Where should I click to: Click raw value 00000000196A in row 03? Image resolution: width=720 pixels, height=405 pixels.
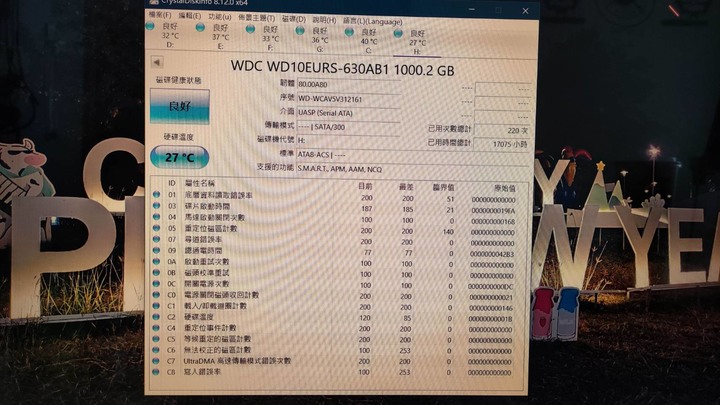[x=493, y=211]
